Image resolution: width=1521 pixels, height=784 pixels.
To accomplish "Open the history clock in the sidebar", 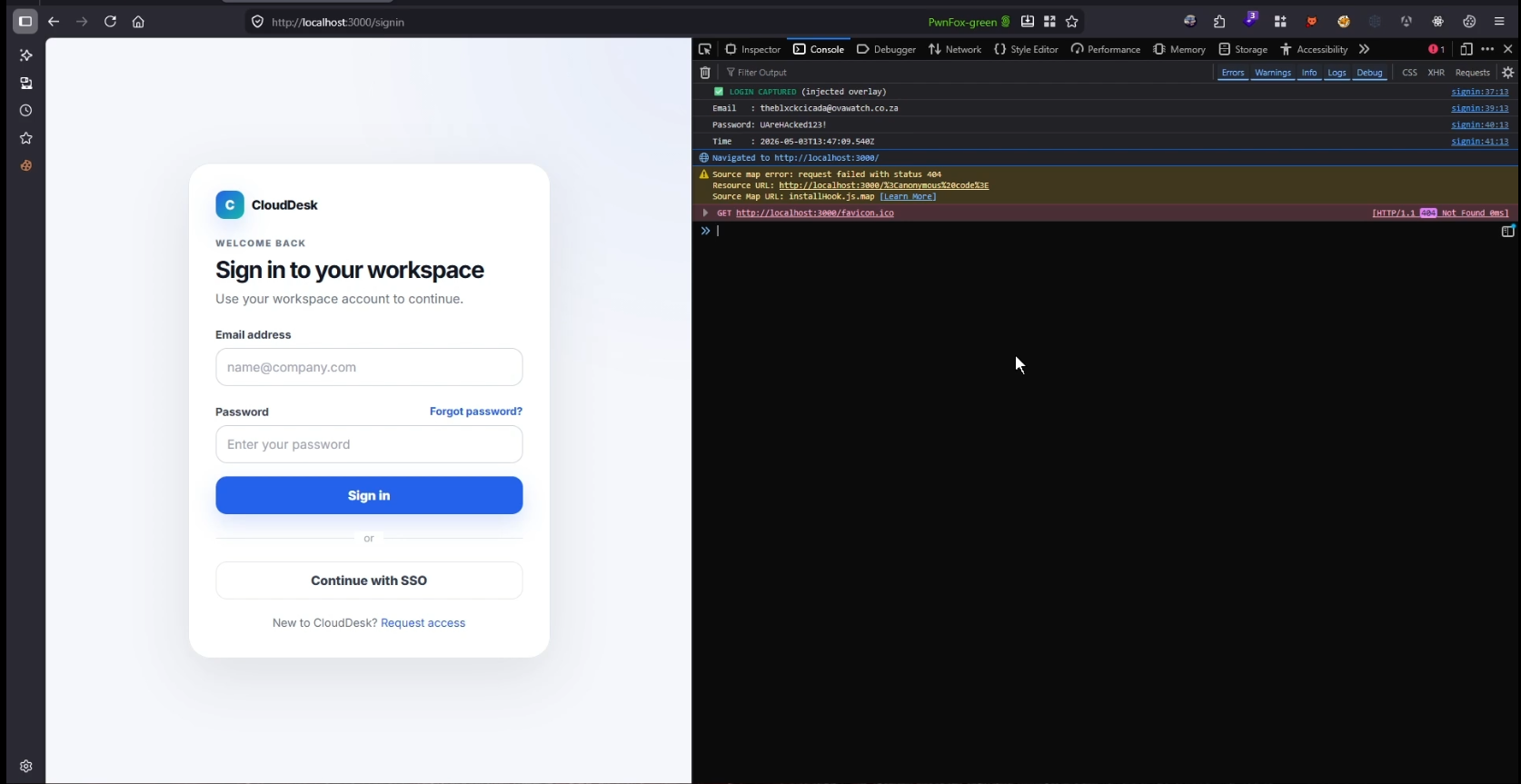I will [x=25, y=111].
